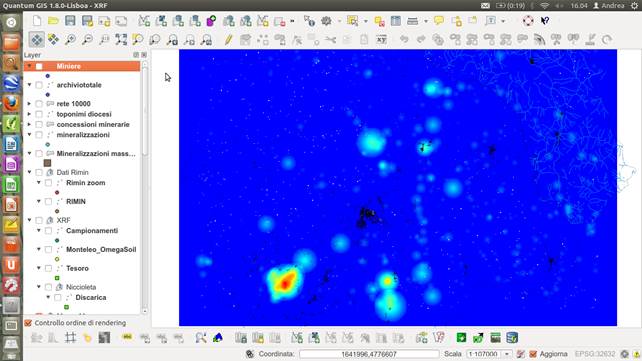Viewport: 642px width, 361px height.
Task: Click the Save Project floppy icon
Action: coord(70,20)
